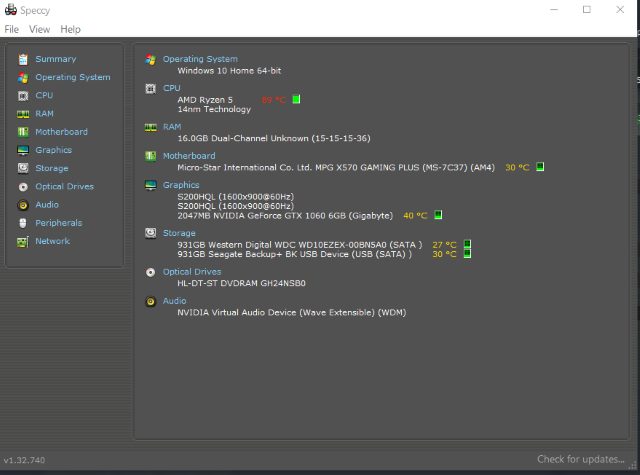The width and height of the screenshot is (640, 475).
Task: Open the View menu
Action: [x=40, y=29]
